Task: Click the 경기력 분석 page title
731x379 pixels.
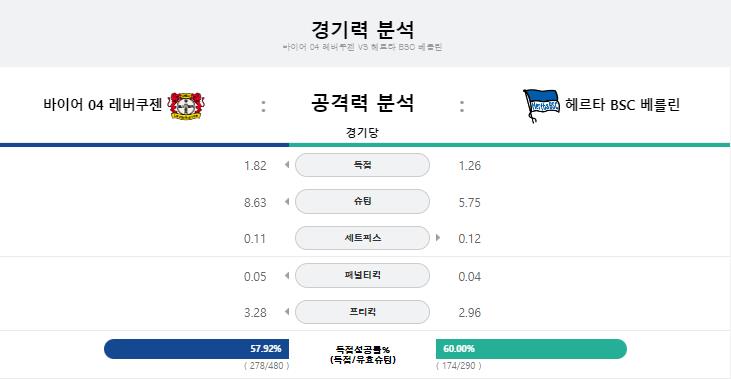Action: [362, 29]
